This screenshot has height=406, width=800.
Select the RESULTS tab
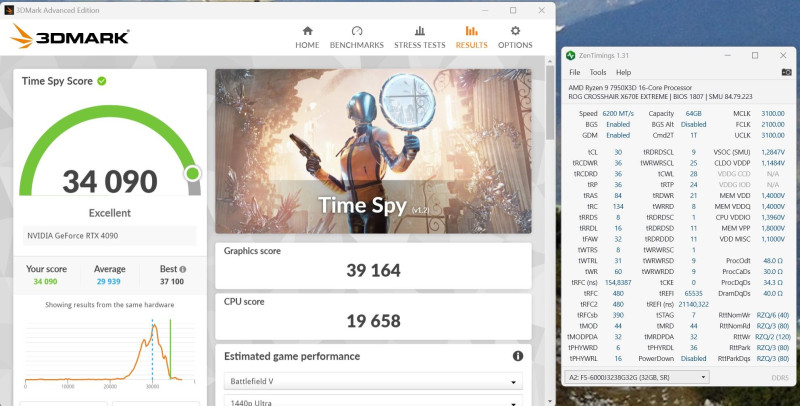coord(471,38)
